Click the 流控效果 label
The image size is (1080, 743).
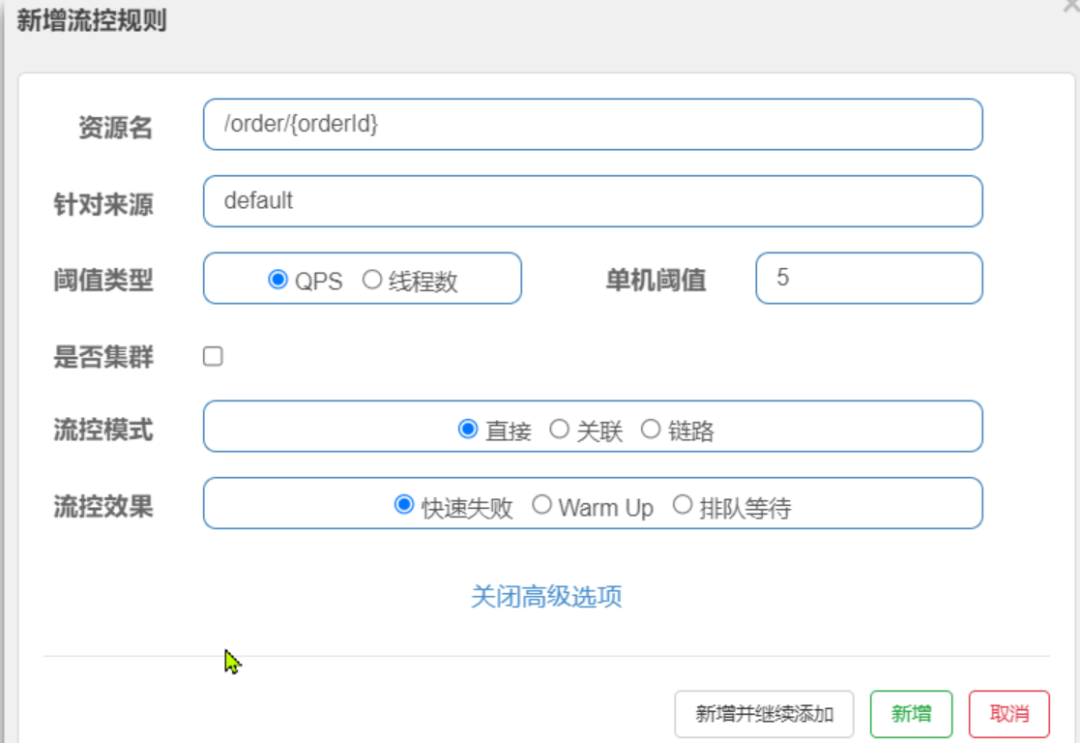[x=103, y=507]
